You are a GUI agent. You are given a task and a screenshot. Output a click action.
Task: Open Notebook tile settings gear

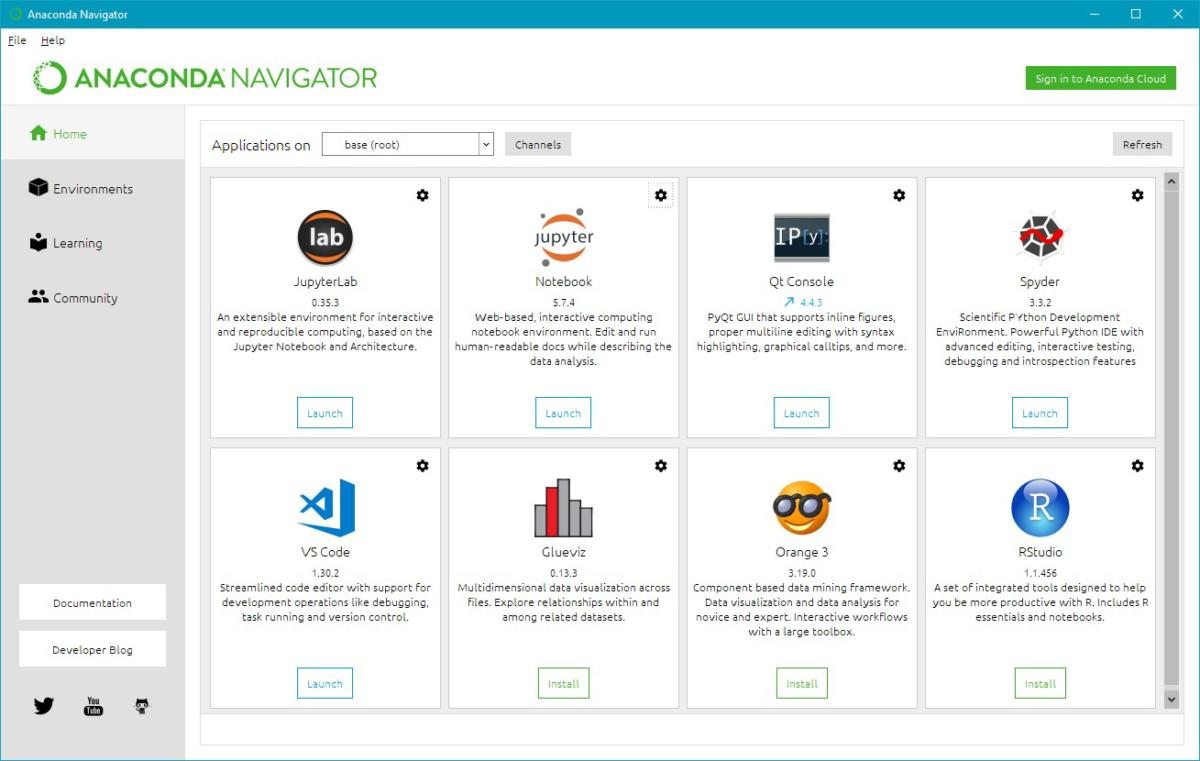pyautogui.click(x=660, y=195)
